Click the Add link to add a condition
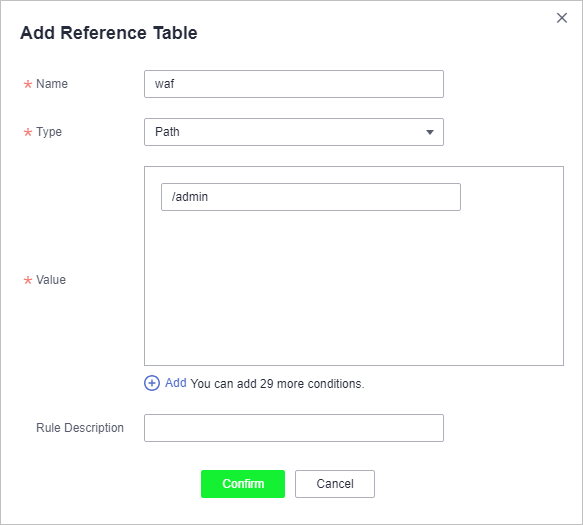Viewport: 583px width, 525px height. [175, 383]
